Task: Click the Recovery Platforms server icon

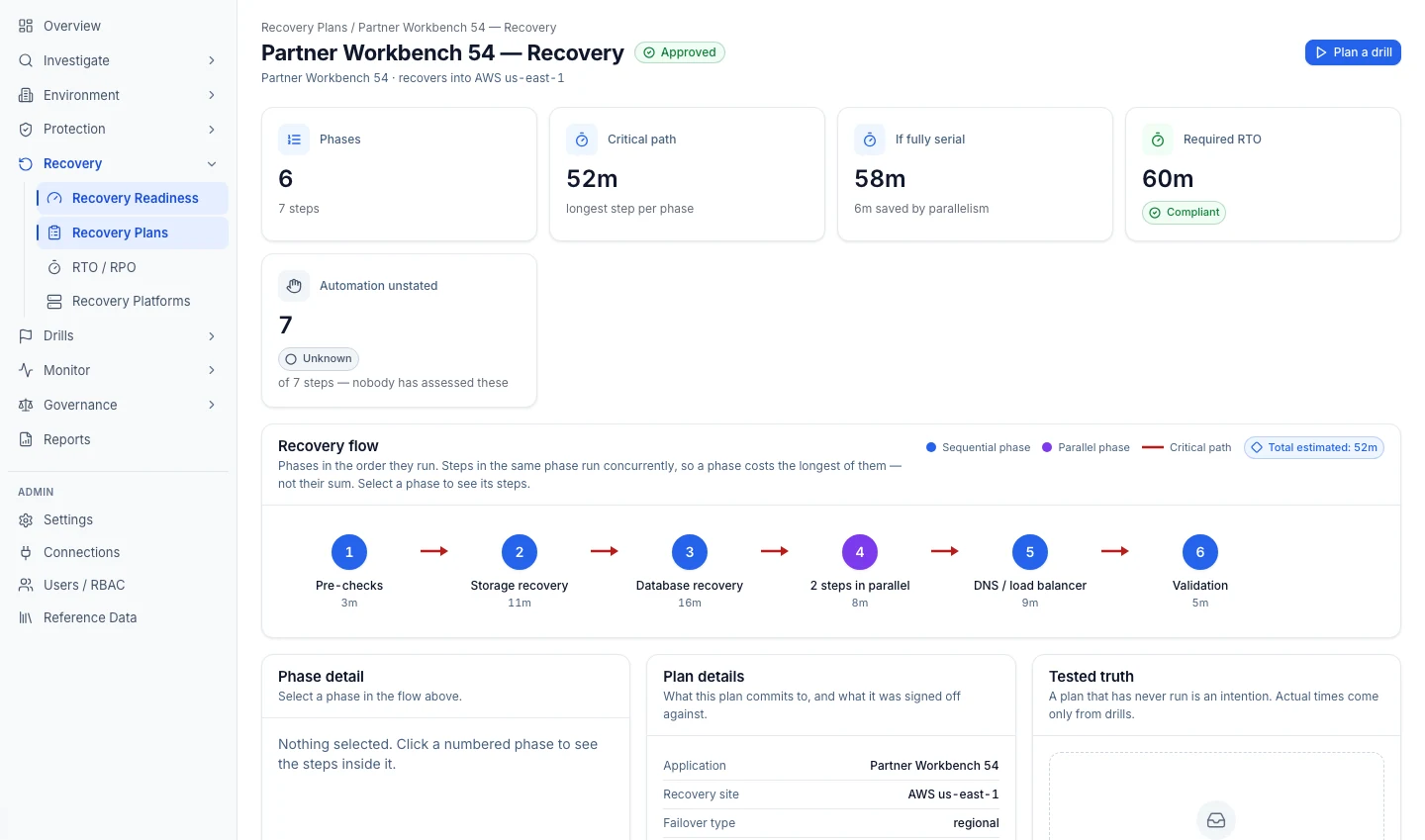Action: 54,301
